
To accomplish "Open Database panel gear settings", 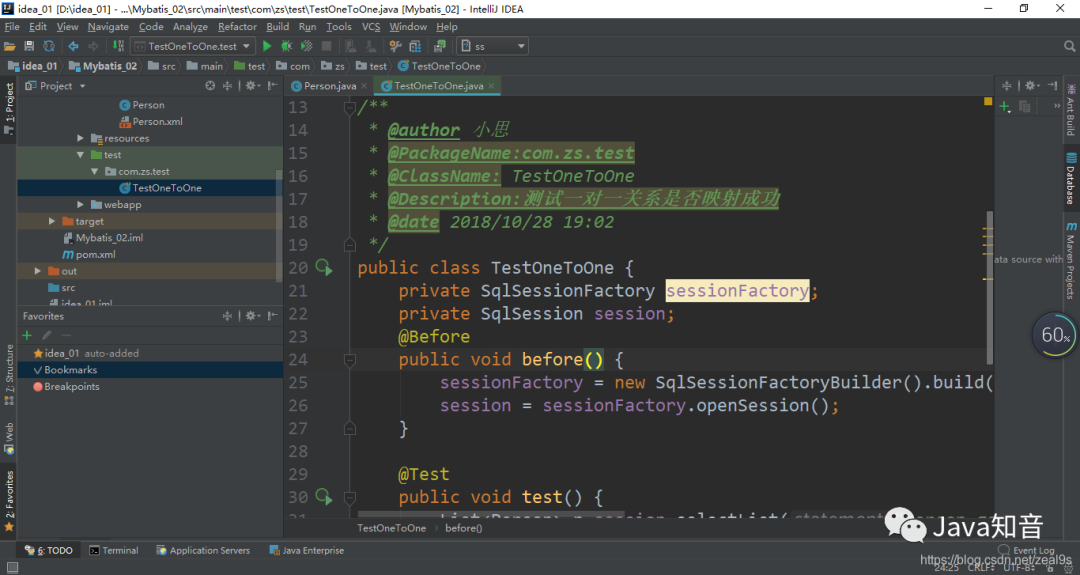I will 1031,85.
